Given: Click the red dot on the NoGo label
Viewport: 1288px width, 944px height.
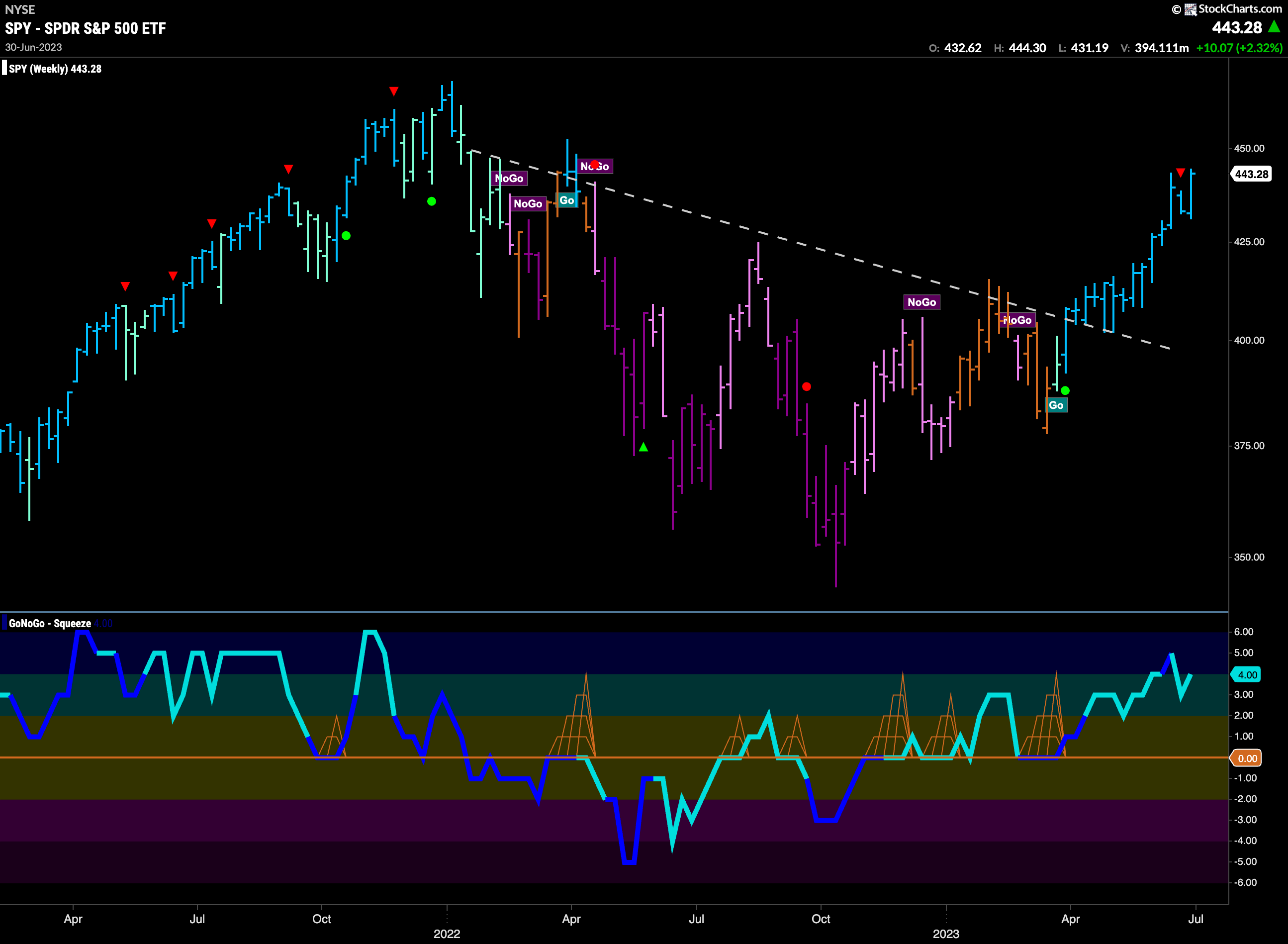Looking at the screenshot, I should [595, 165].
